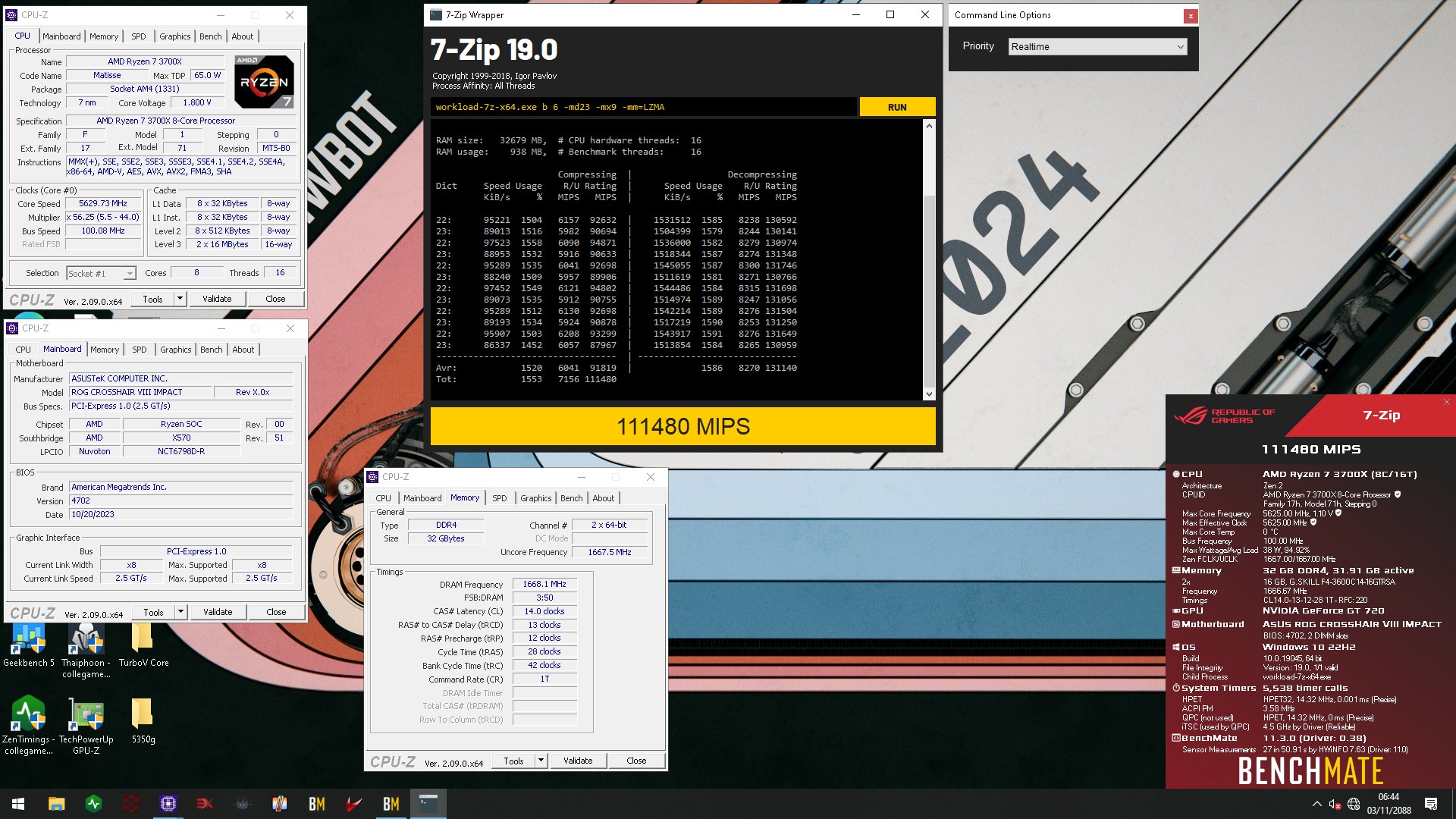
Task: Open the Socket #1 selection dropdown
Action: click(x=100, y=274)
